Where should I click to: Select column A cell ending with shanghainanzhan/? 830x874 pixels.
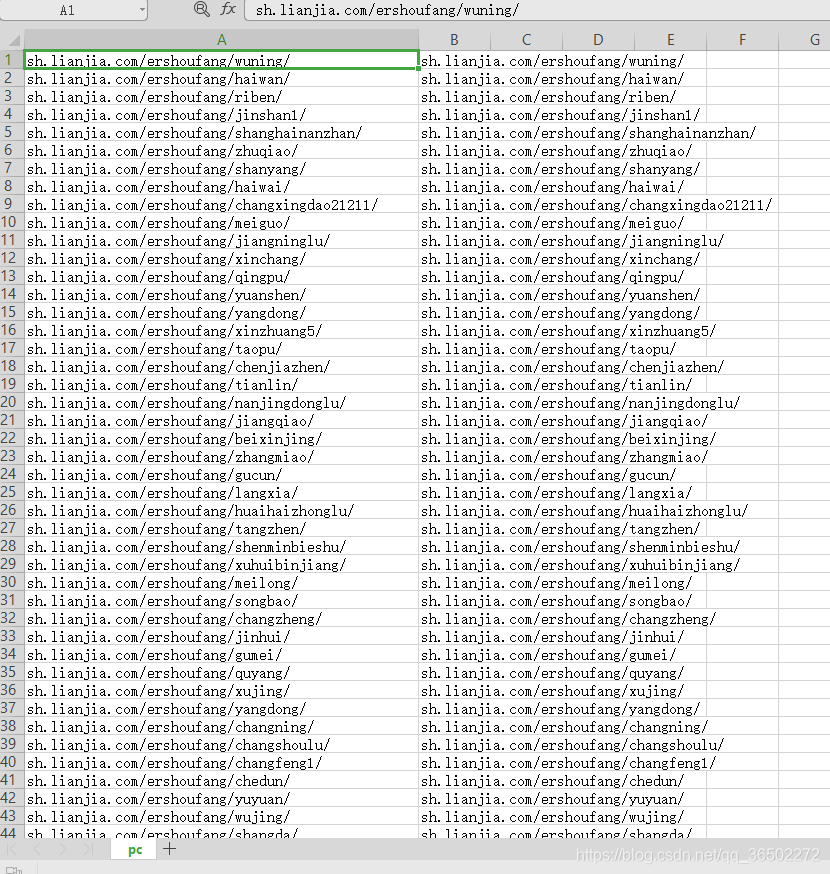221,132
